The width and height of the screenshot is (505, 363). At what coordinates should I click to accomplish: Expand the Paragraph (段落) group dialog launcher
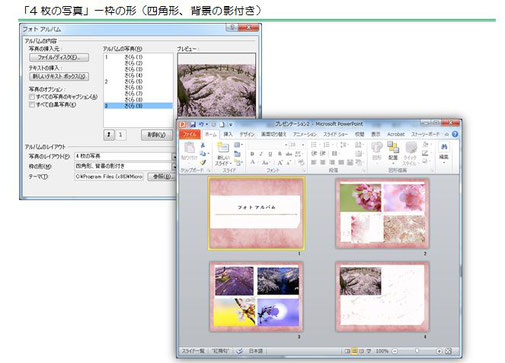click(364, 170)
